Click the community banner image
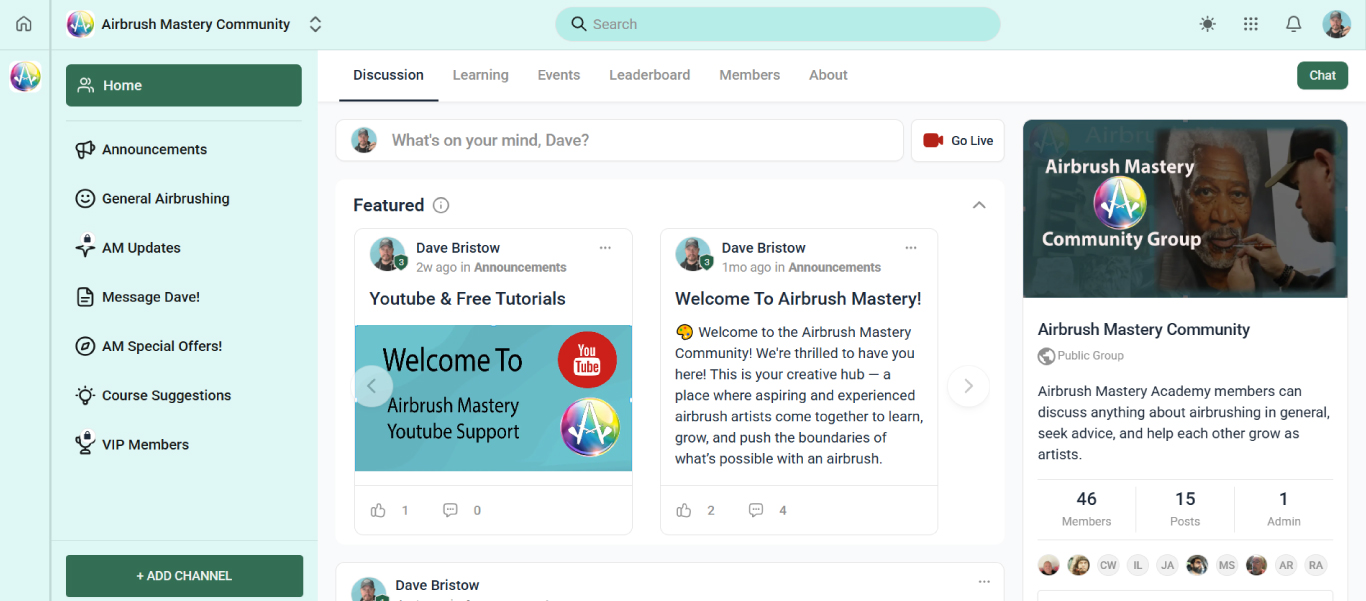Viewport: 1366px width, 601px height. 1185,209
